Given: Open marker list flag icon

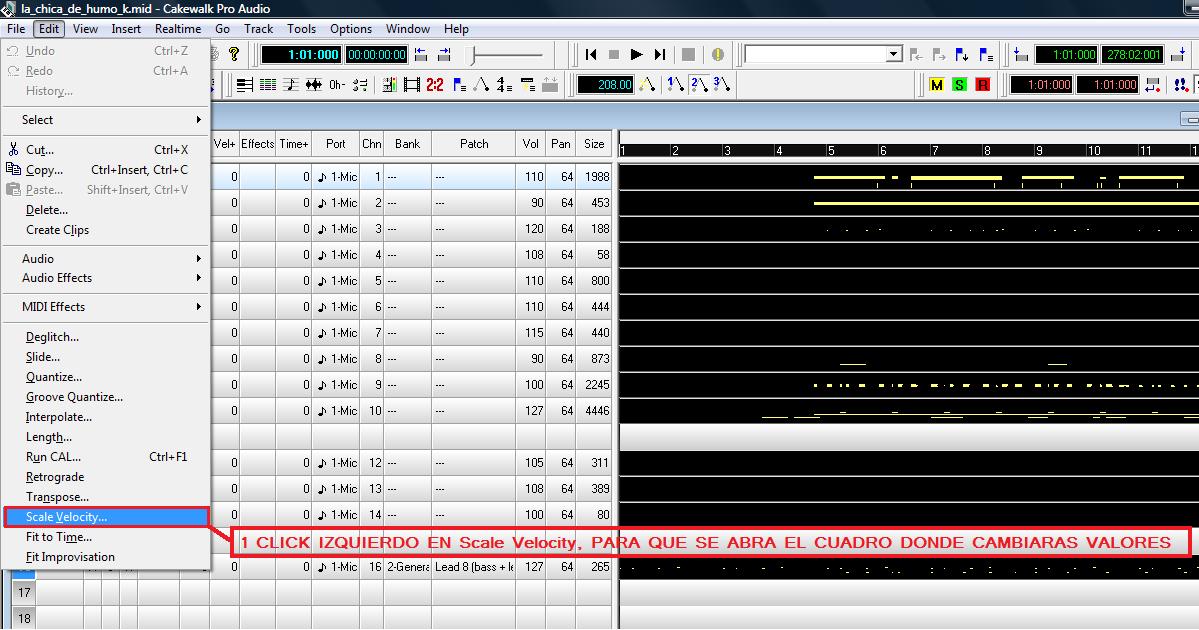Looking at the screenshot, I should [986, 54].
